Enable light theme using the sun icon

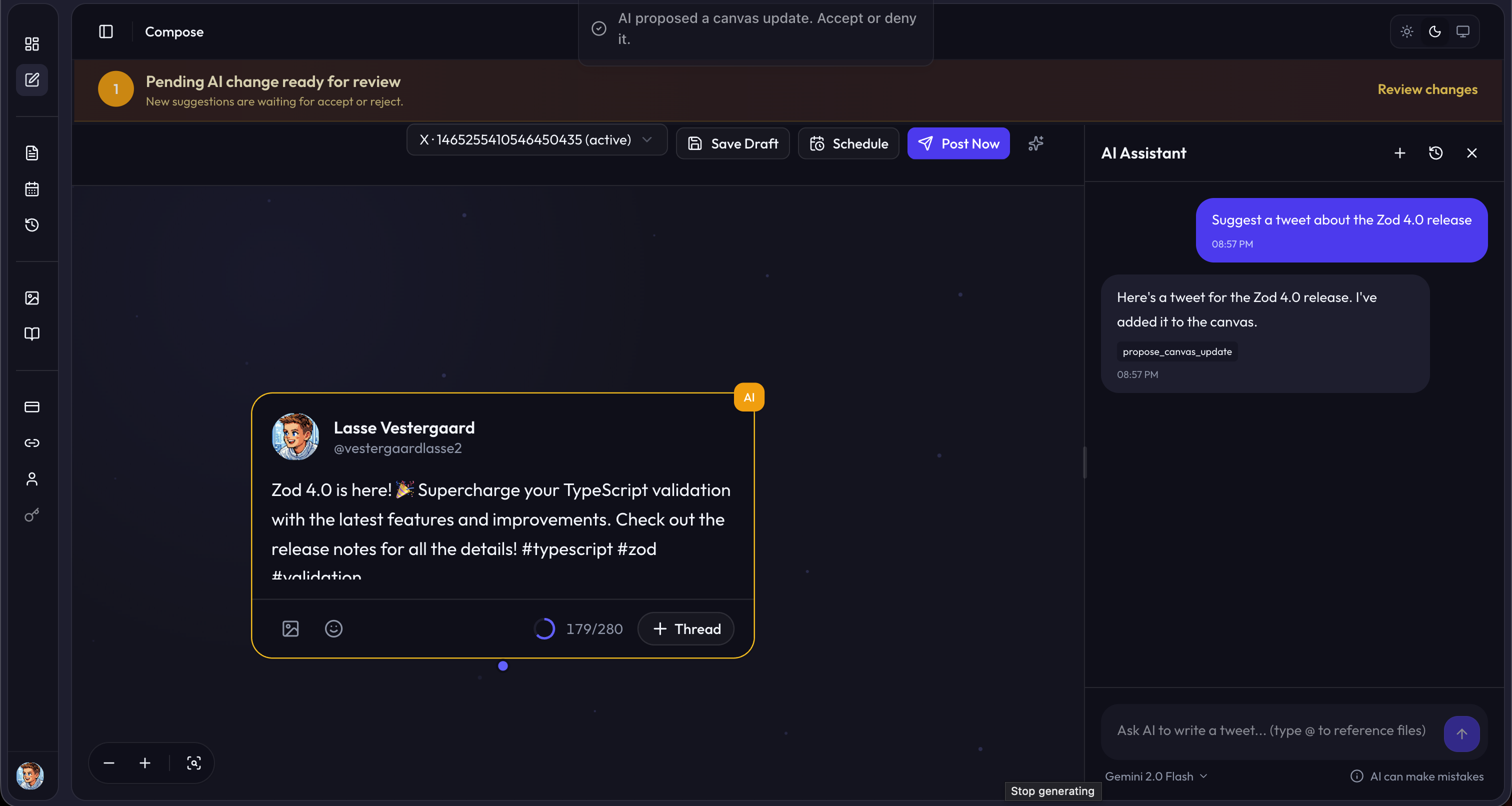click(1406, 31)
